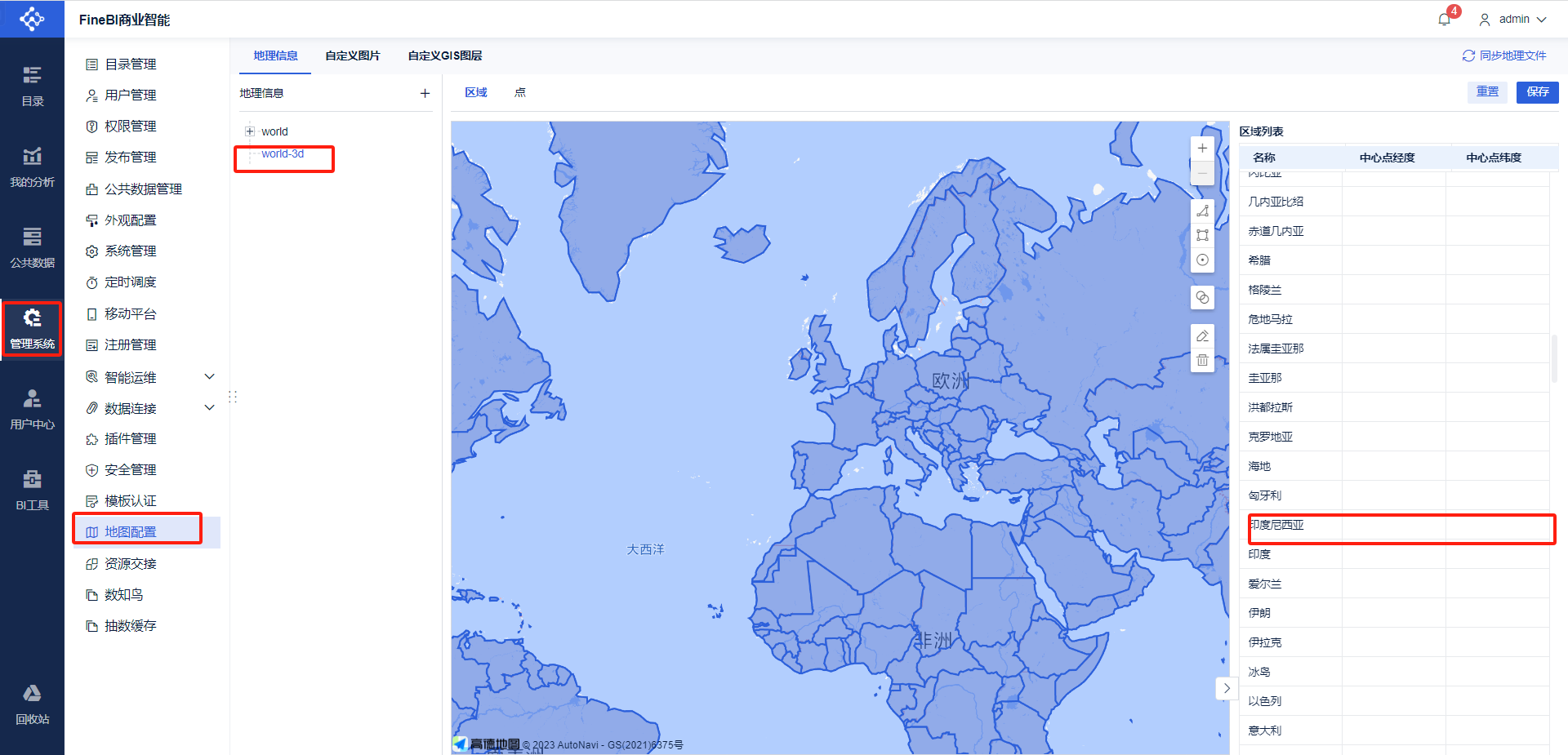Click the edit region pencil tool
Screen dimensions: 1568x755
click(x=1202, y=335)
